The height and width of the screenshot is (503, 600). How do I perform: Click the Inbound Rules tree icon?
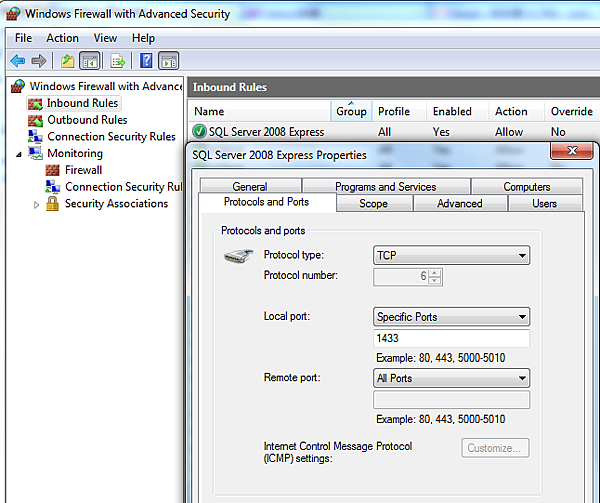35,103
